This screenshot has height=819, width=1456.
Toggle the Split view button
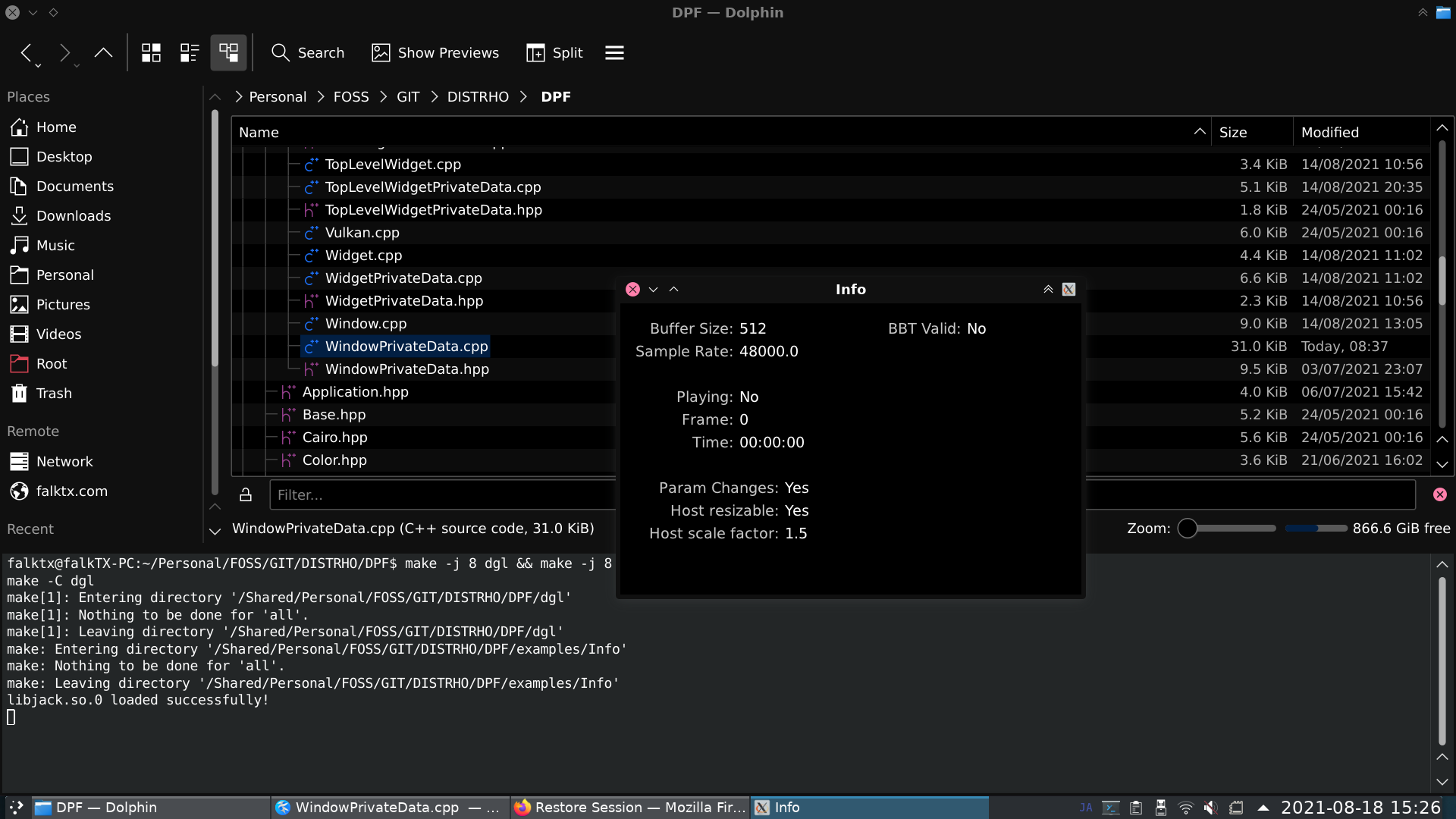click(554, 52)
